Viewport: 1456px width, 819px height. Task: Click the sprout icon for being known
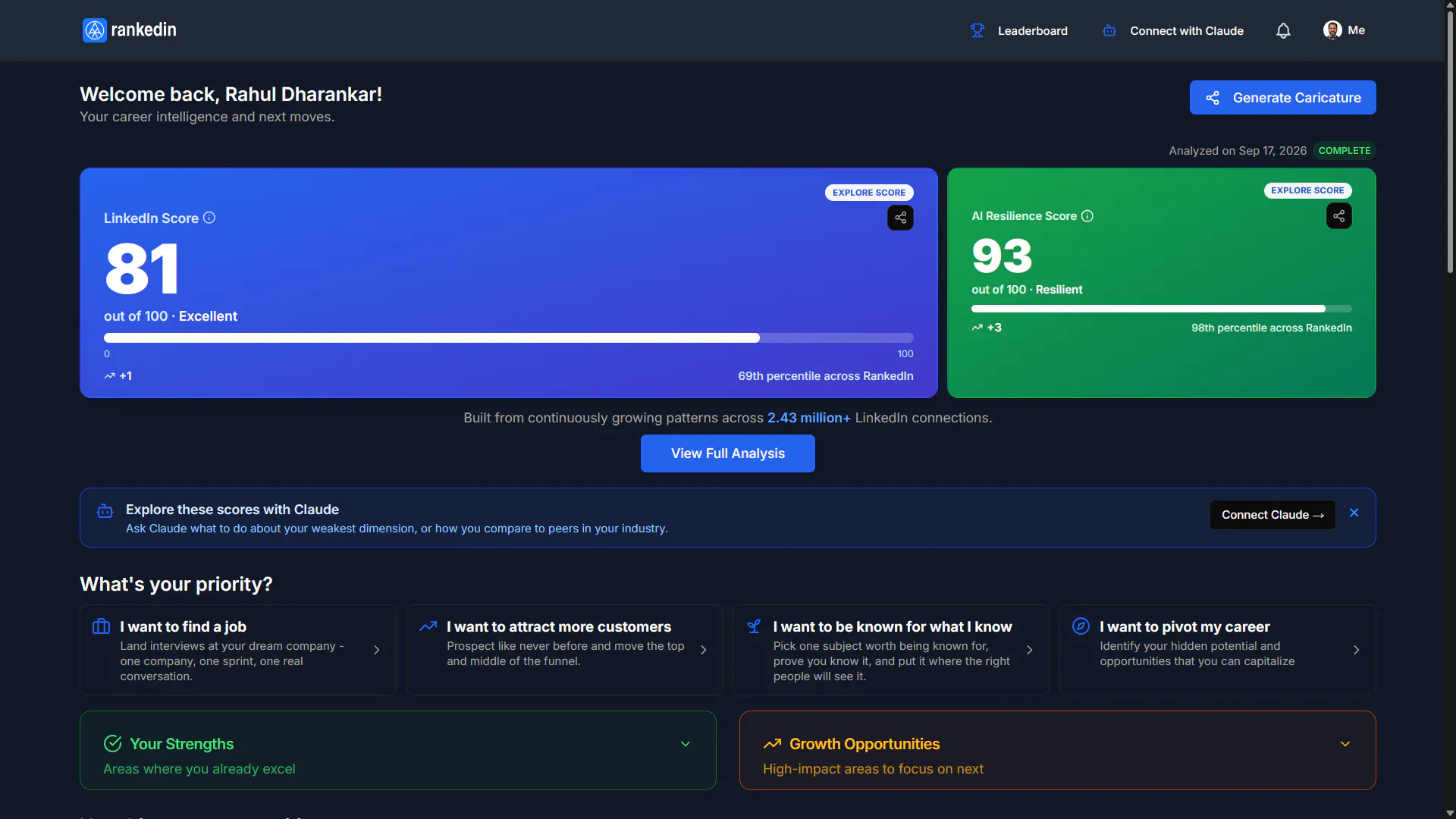[x=754, y=626]
